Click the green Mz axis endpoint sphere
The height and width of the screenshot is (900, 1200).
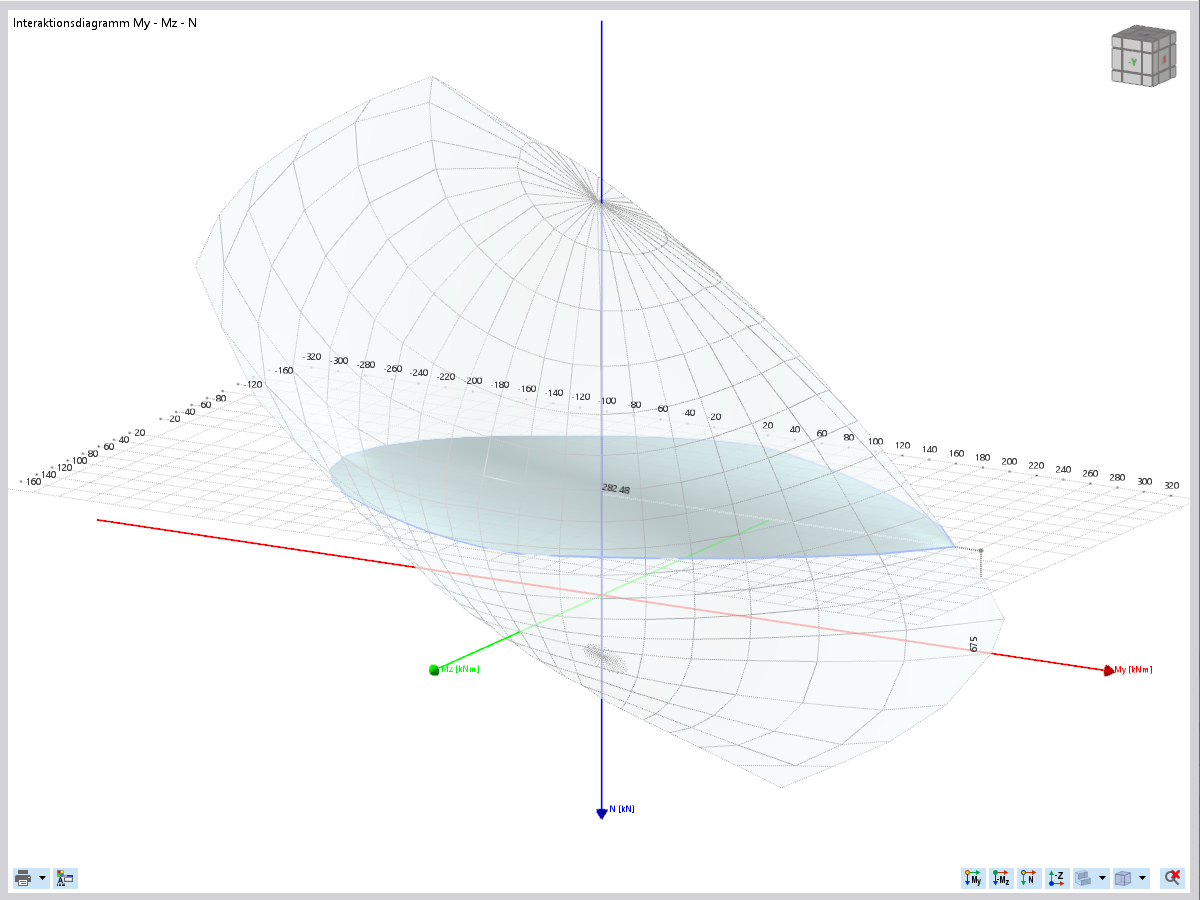click(435, 669)
